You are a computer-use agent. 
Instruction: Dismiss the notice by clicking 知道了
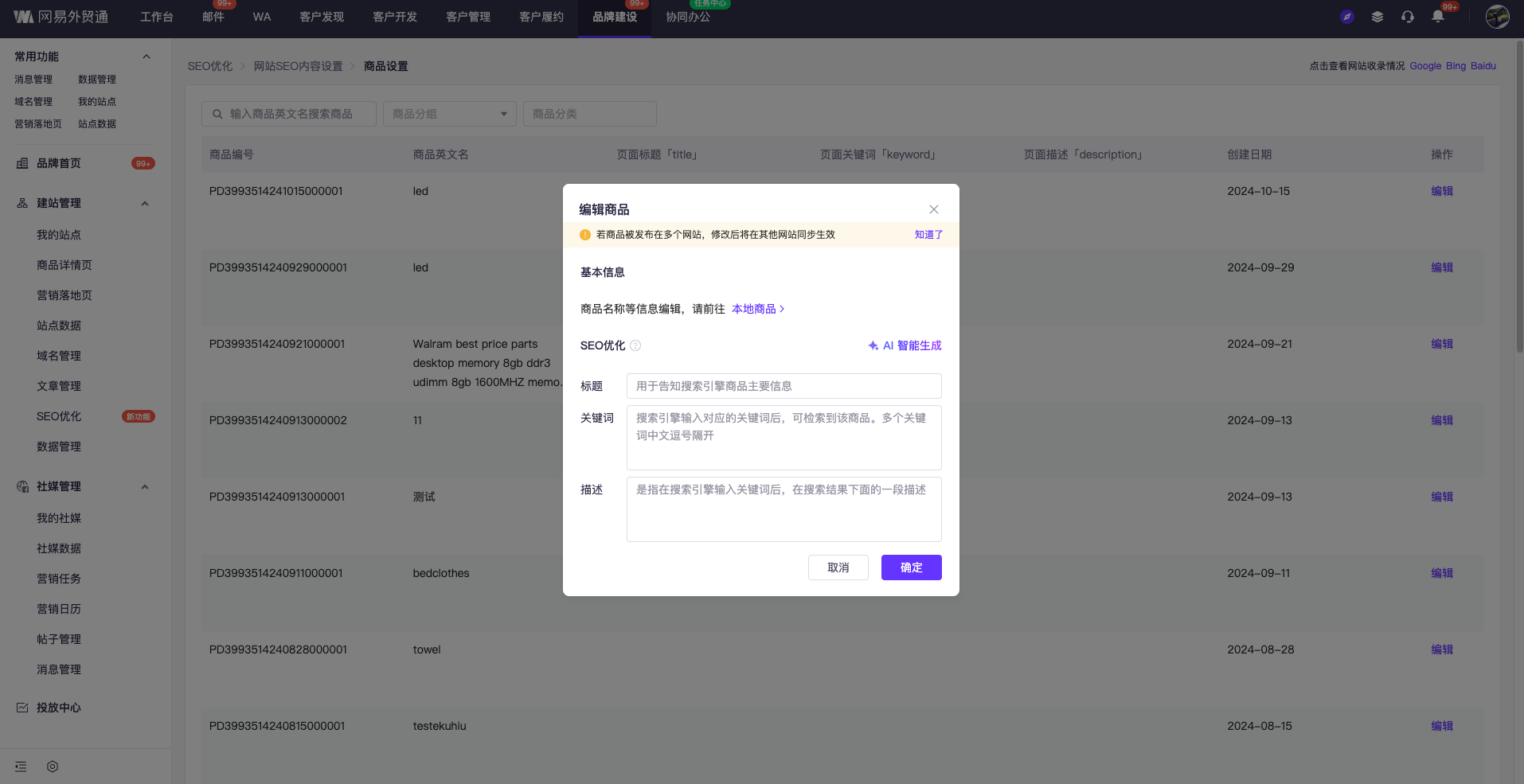pos(928,235)
